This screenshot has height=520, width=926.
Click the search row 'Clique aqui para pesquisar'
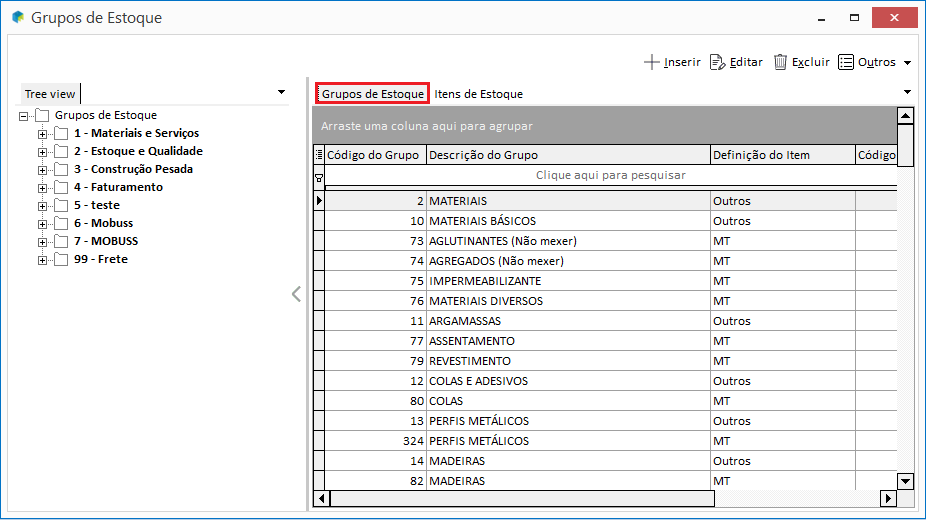pyautogui.click(x=611, y=175)
